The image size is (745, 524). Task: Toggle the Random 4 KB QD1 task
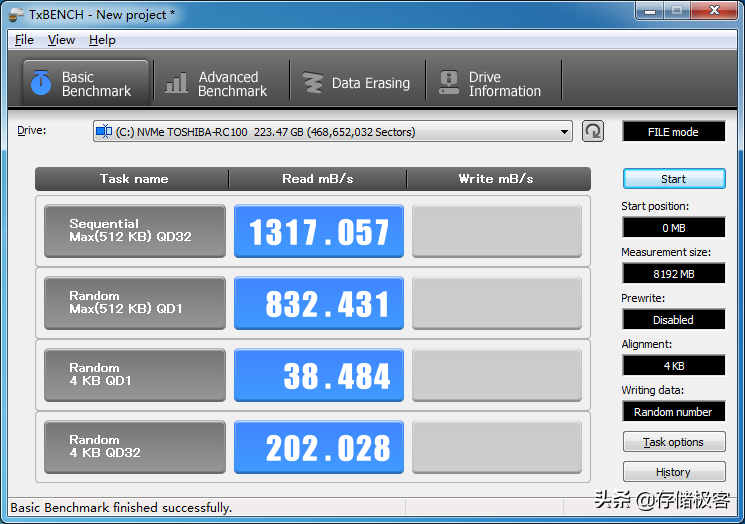[135, 375]
